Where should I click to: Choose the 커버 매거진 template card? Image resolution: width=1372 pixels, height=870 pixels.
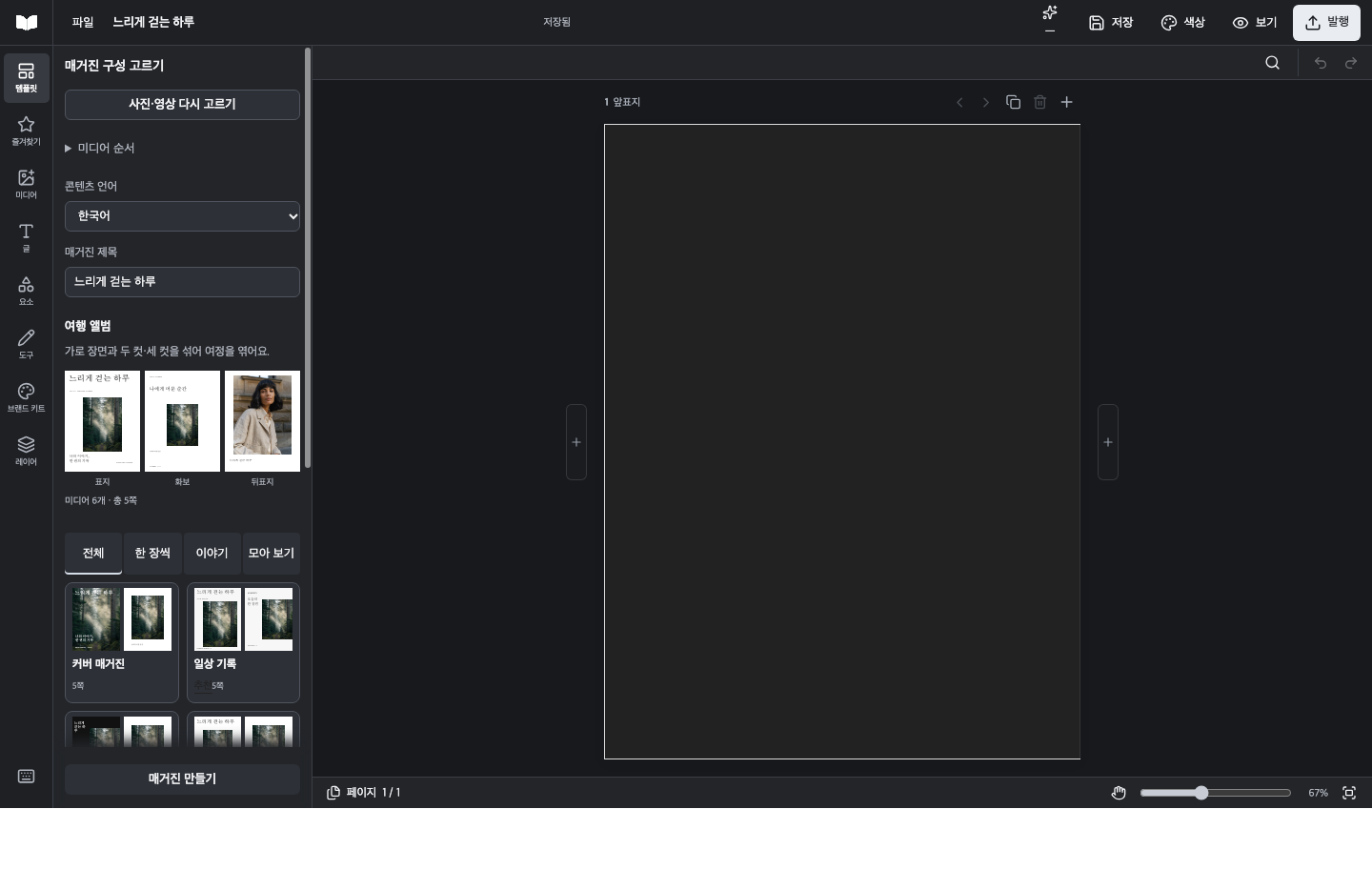[122, 643]
